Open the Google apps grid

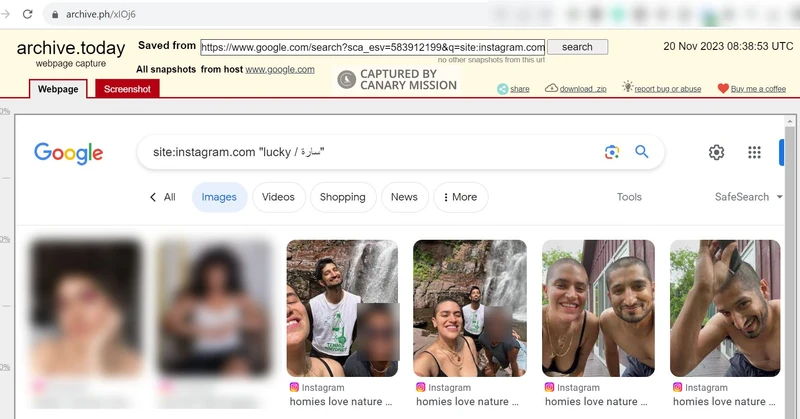[x=755, y=152]
